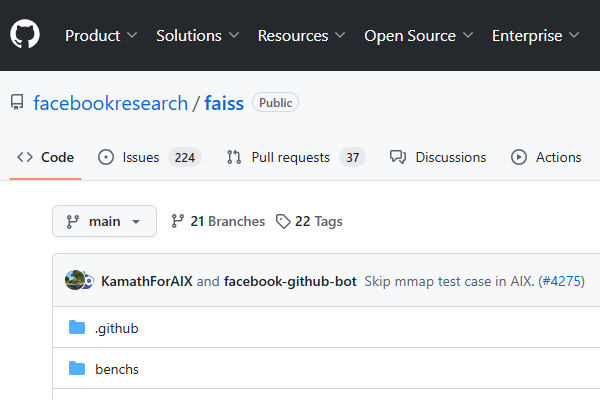Open the benchs folder

[117, 369]
